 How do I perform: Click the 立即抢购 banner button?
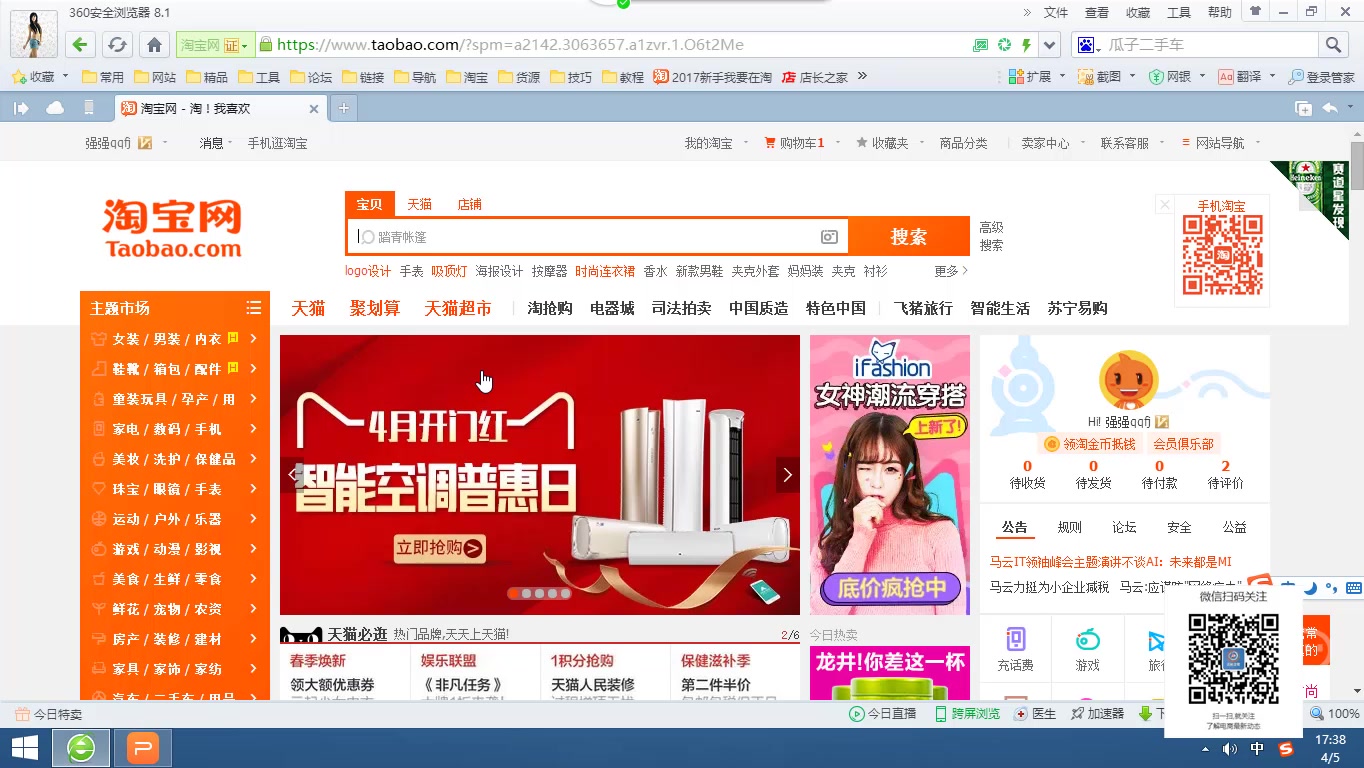click(x=440, y=547)
